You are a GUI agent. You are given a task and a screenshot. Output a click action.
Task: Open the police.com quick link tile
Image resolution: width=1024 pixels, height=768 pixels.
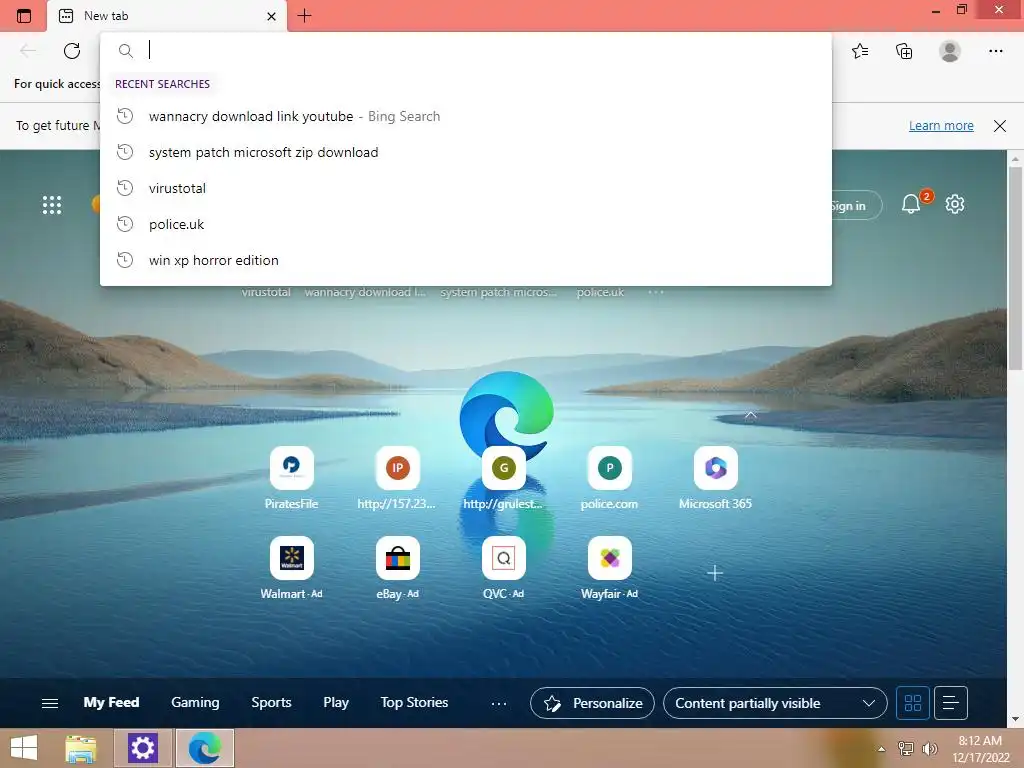(x=609, y=478)
